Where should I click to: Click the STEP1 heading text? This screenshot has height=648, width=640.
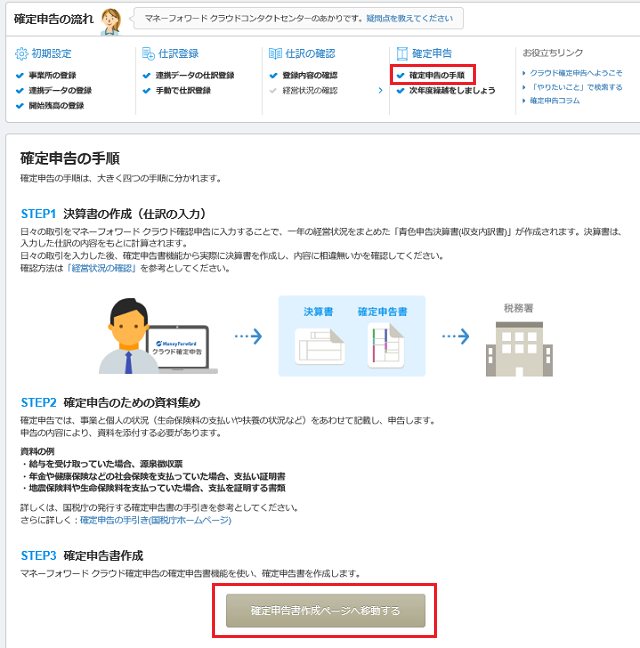coord(113,214)
